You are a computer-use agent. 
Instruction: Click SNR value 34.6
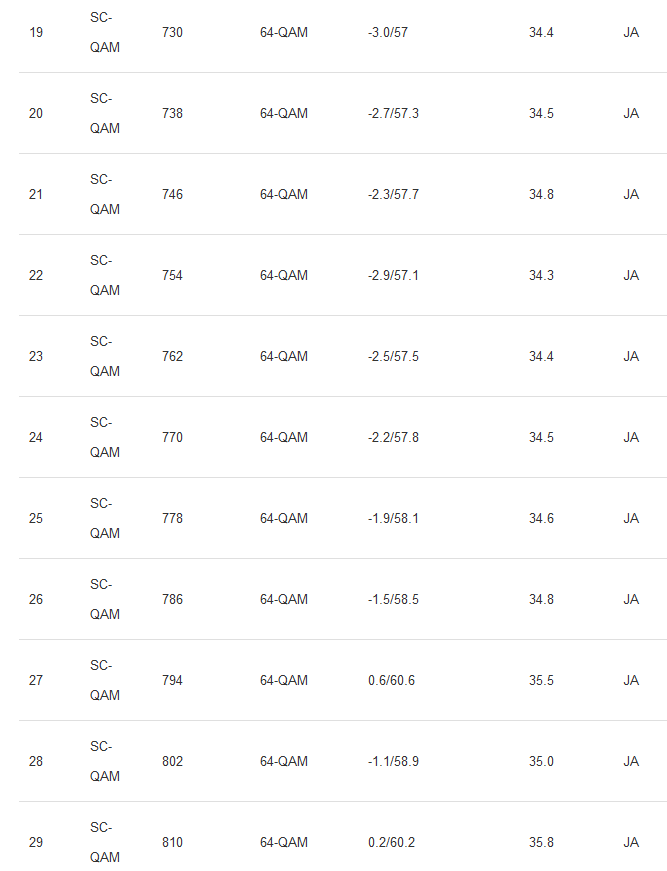(541, 518)
